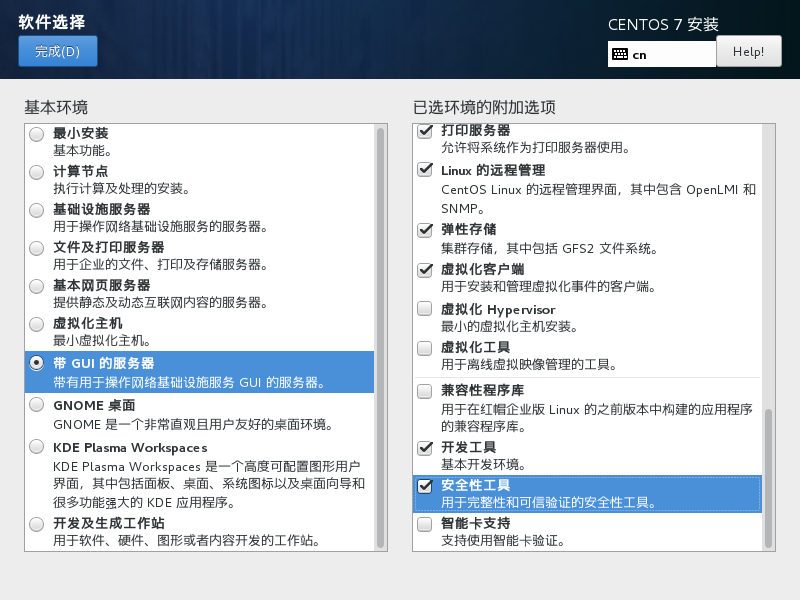The height and width of the screenshot is (600, 800).
Task: Click the text GNOME 是一个非常直观且用户友好的桌面环境。
Action: [193, 424]
